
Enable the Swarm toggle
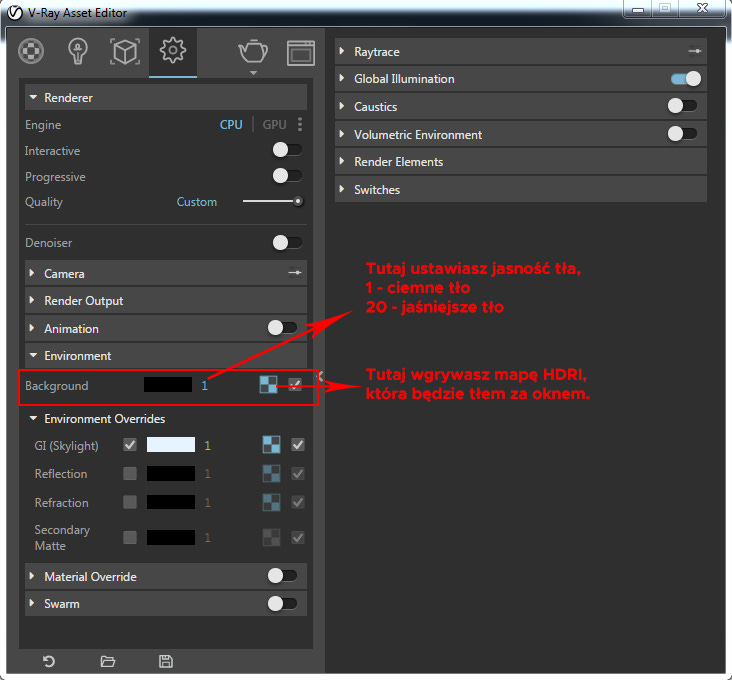(x=282, y=603)
